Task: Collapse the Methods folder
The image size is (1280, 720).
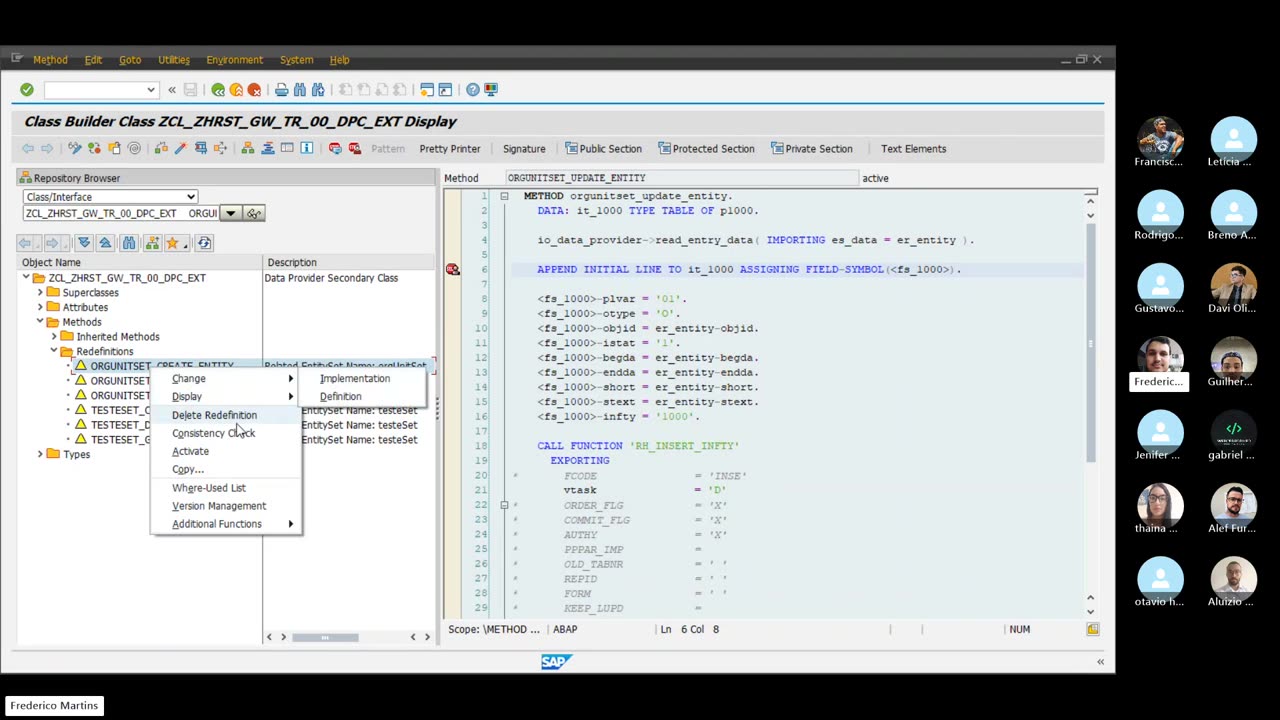Action: pos(40,322)
